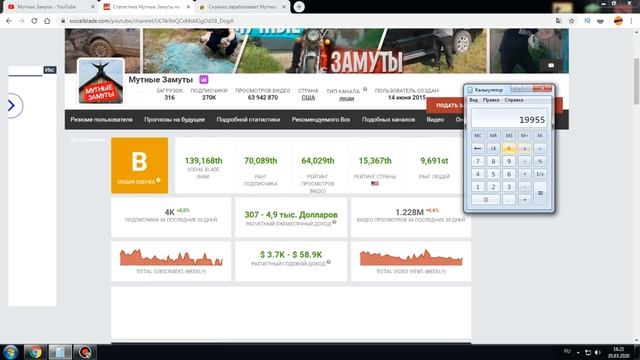The image size is (640, 360).
Task: Open Подобных каналов section
Action: [x=388, y=120]
